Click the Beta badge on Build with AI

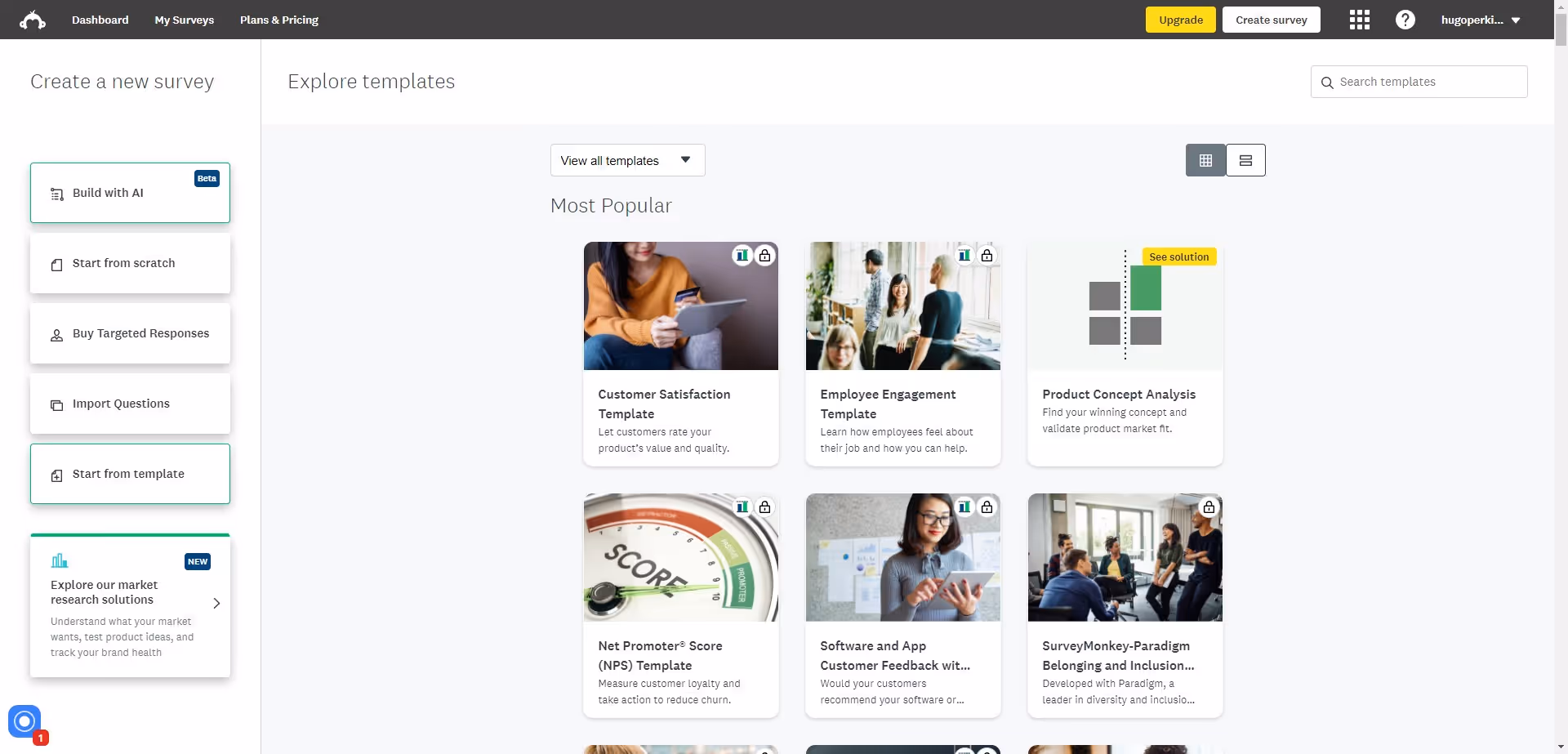(x=207, y=178)
